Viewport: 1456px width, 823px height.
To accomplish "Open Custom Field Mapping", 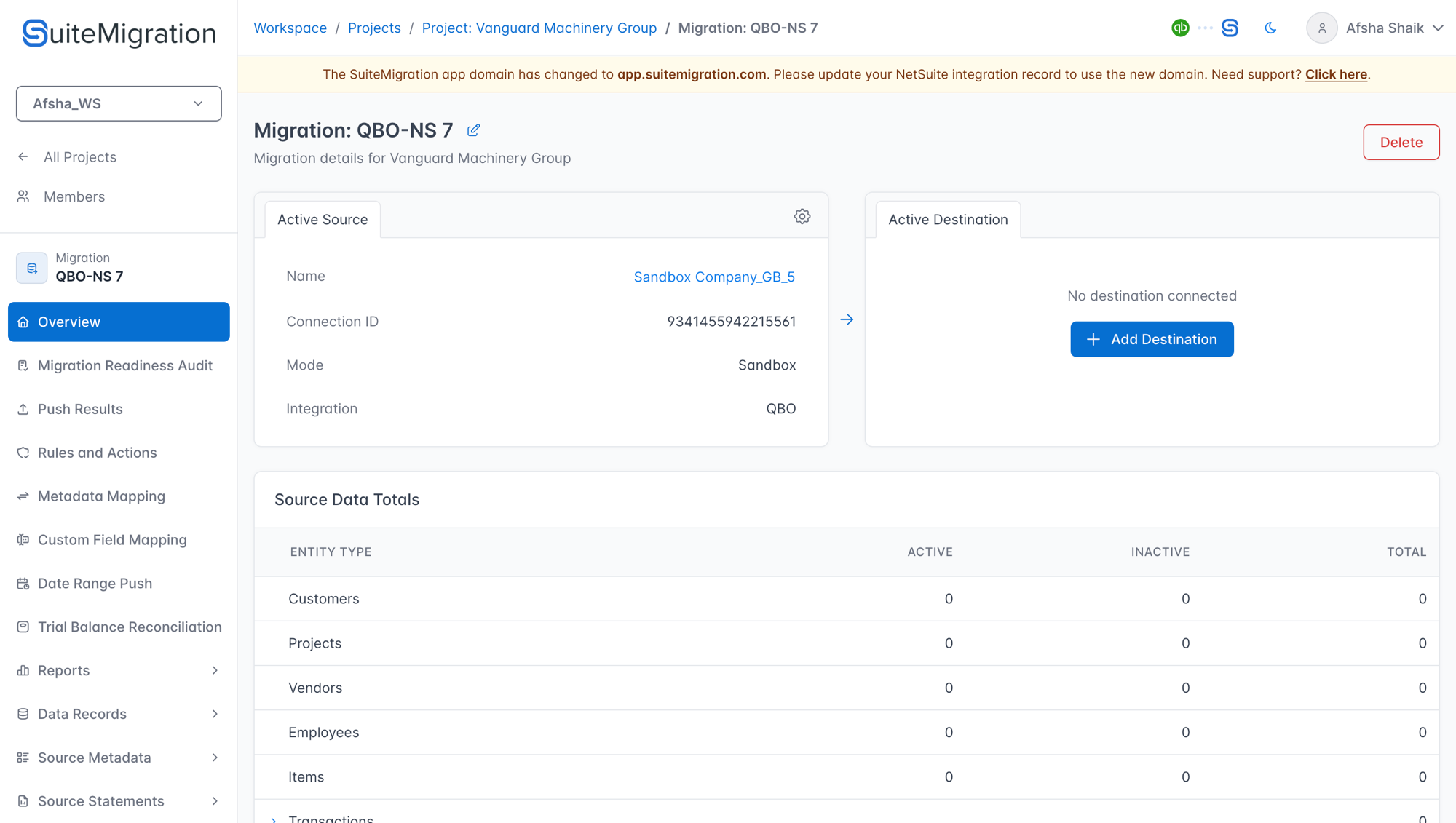I will tap(119, 540).
